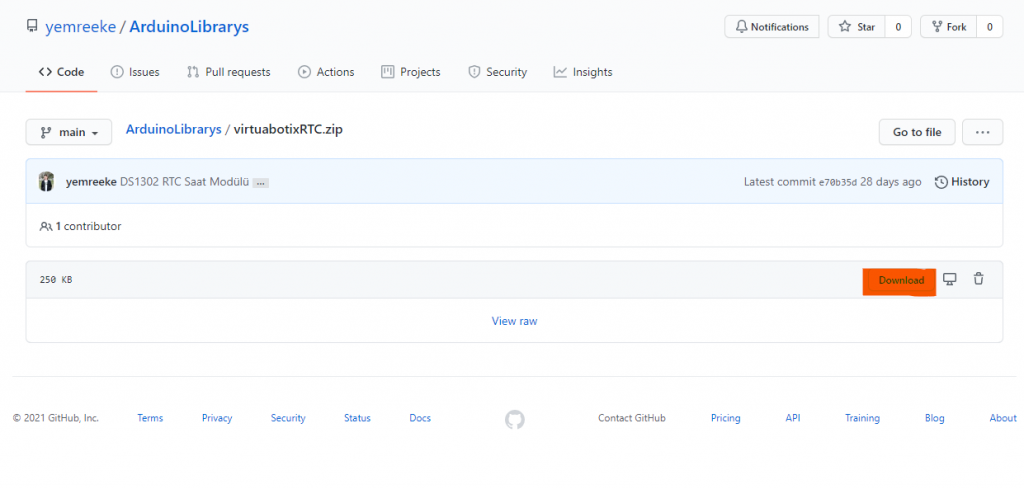Click the 1 contributor text

(x=80, y=226)
